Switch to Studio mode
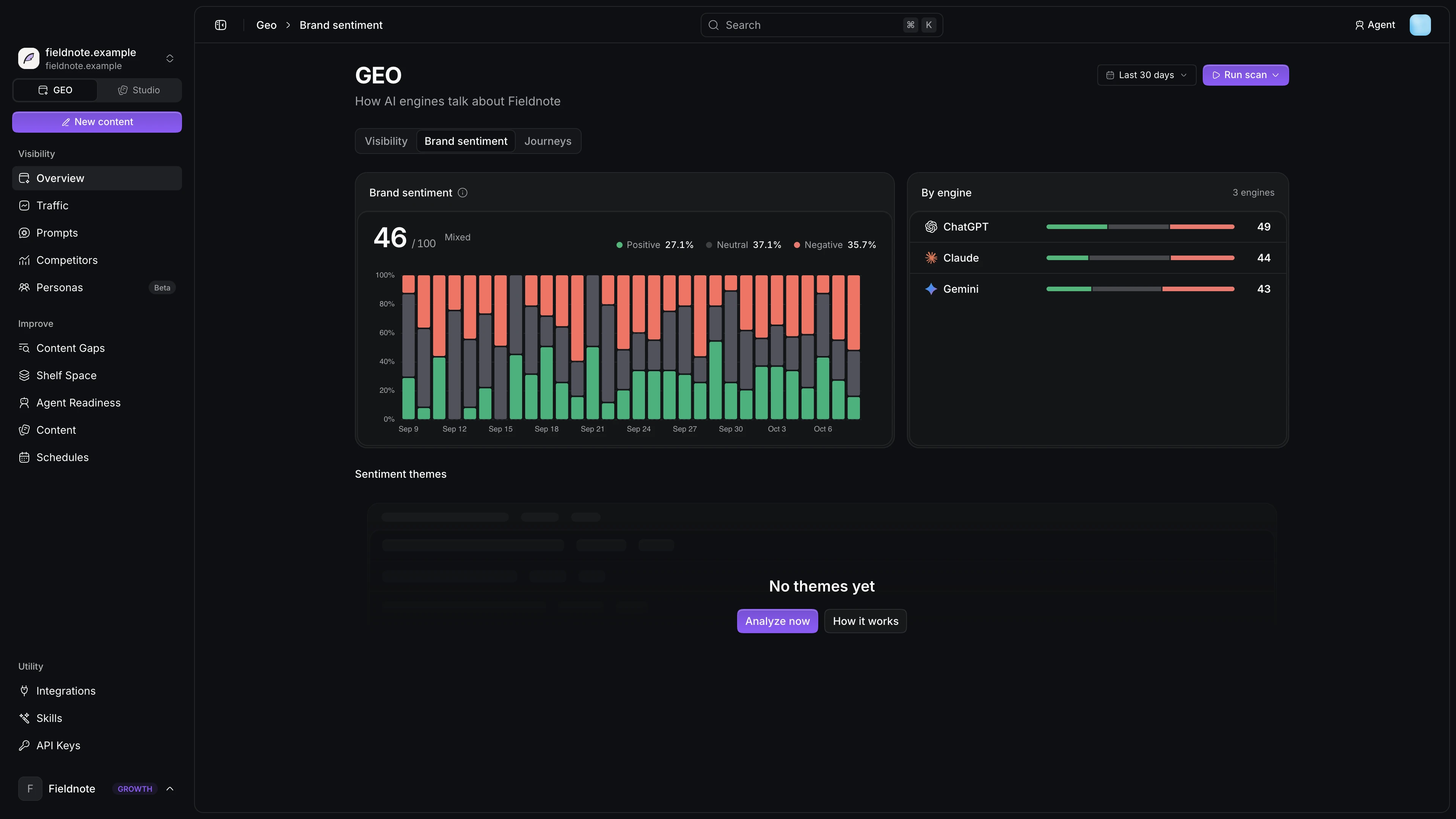The width and height of the screenshot is (1456, 819). pos(139,91)
